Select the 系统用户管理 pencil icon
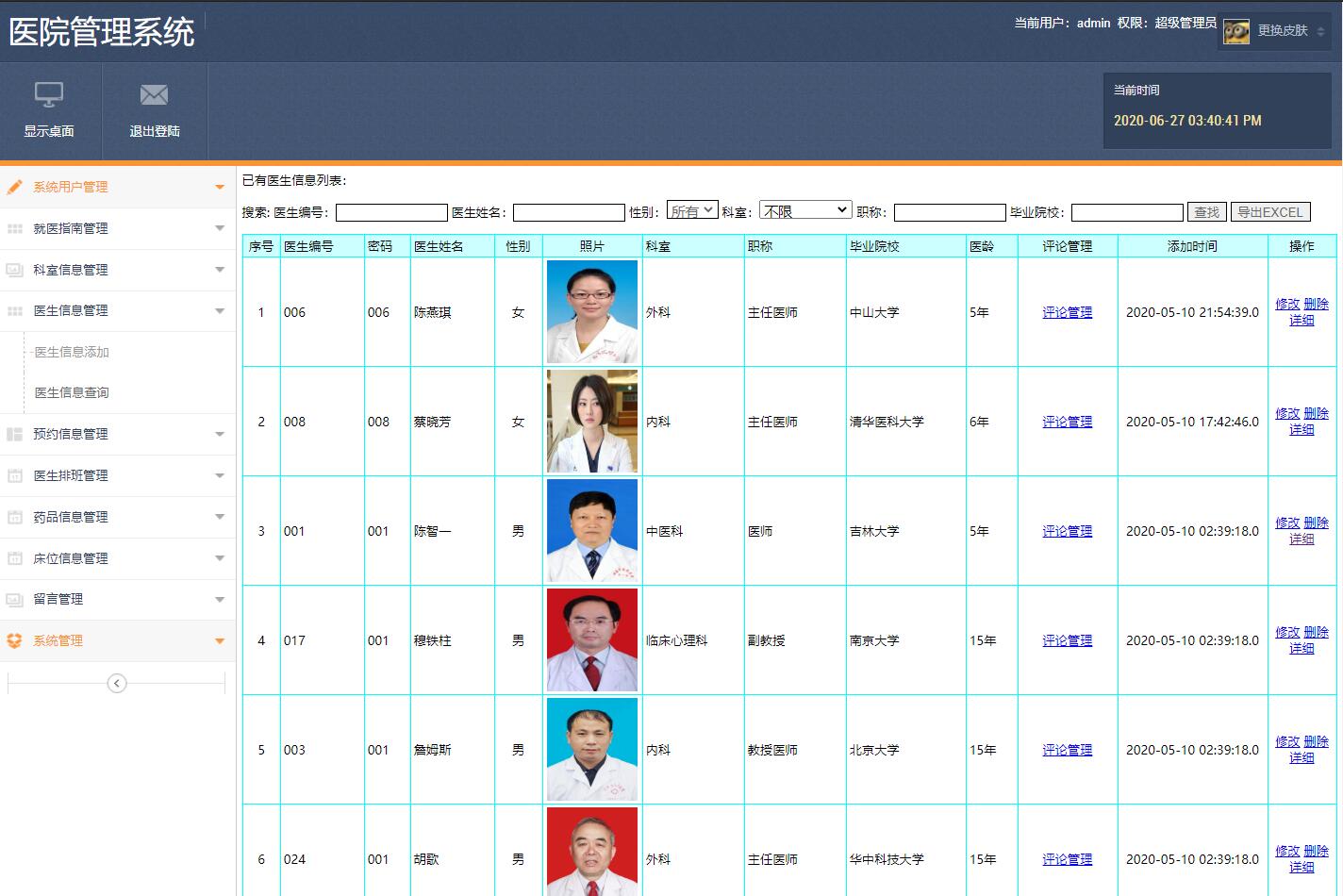Viewport: 1343px width, 896px height. 13,186
